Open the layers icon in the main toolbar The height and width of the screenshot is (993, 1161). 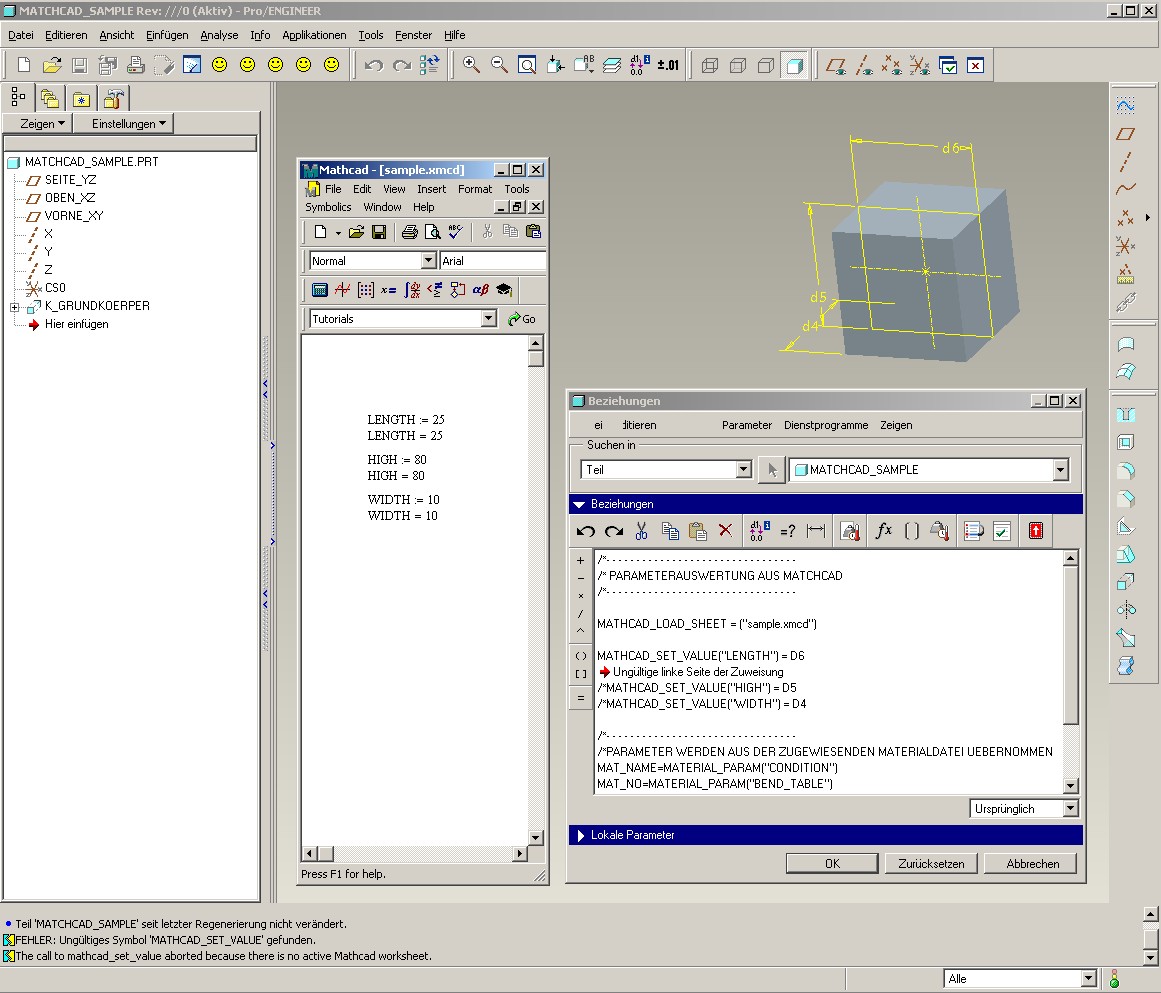[612, 65]
